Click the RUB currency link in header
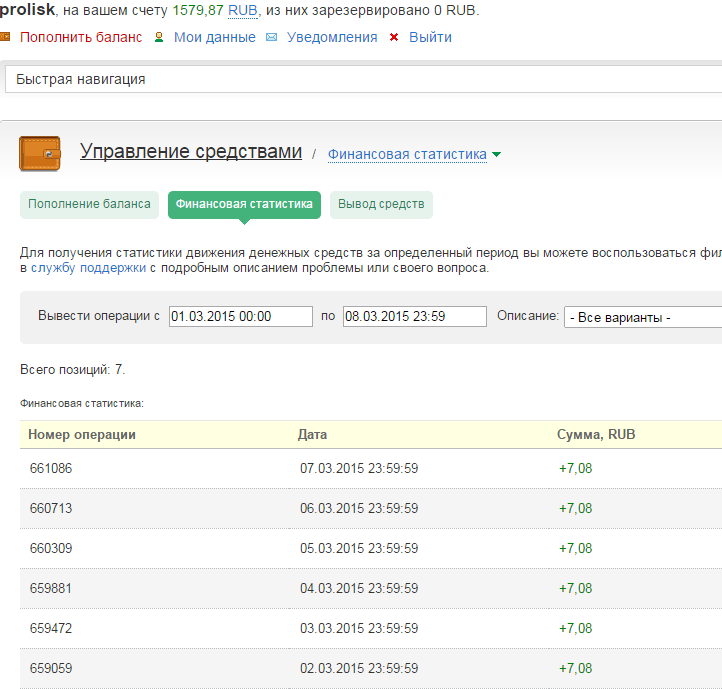This screenshot has height=689, width=722. (243, 10)
